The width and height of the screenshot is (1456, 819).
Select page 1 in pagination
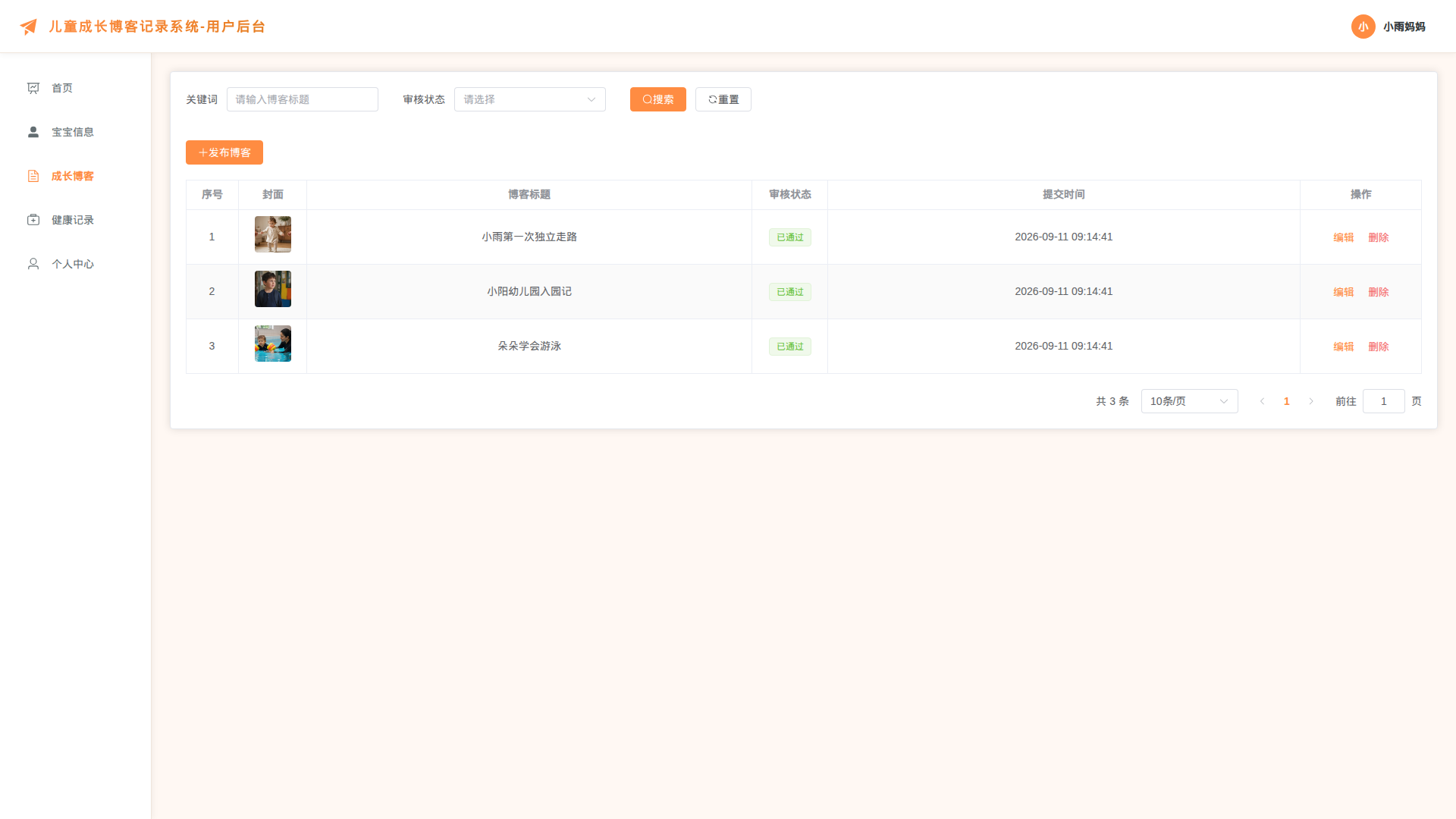(x=1286, y=401)
